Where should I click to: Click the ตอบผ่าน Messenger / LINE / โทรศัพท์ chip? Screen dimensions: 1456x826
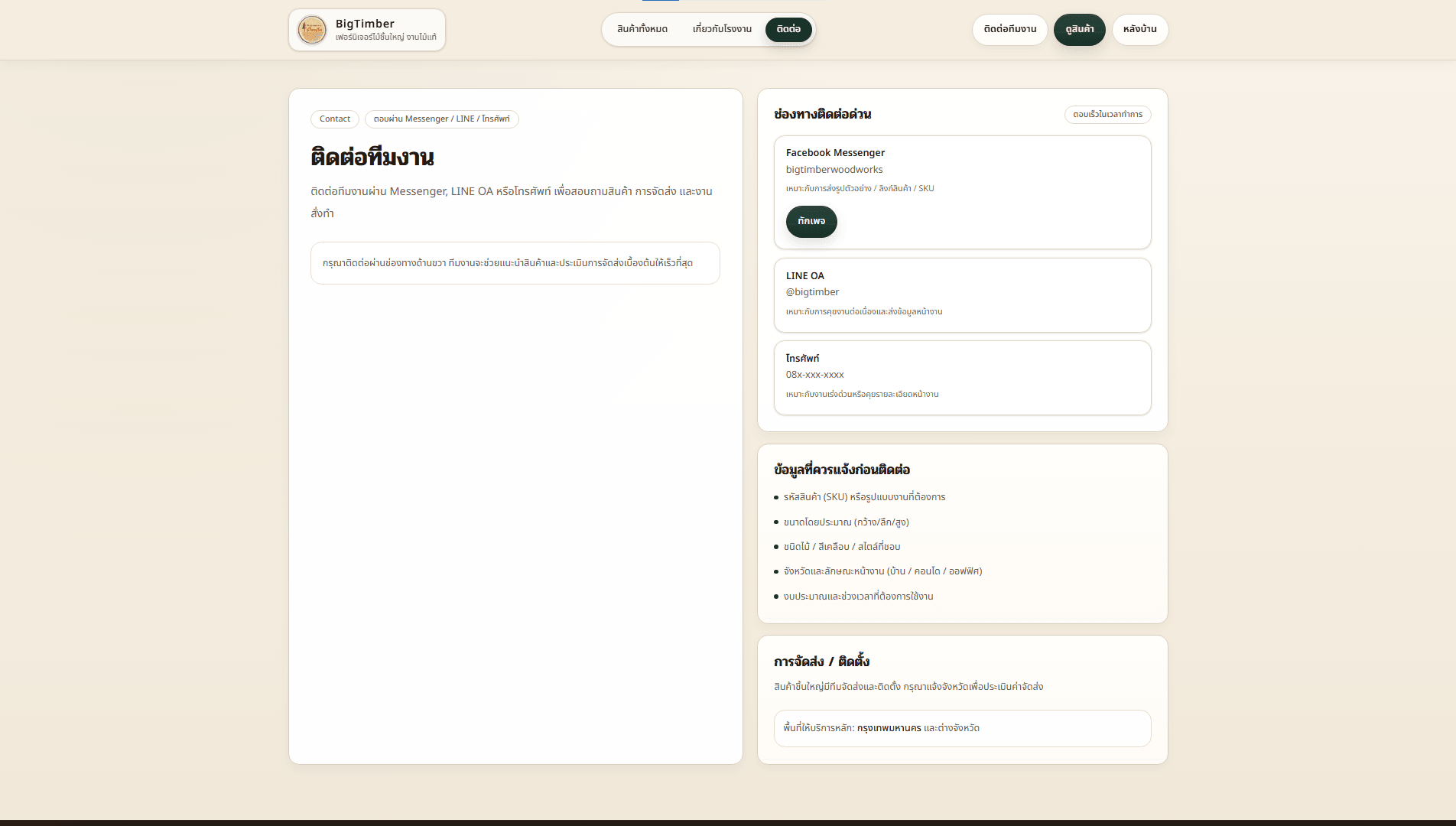tap(442, 119)
